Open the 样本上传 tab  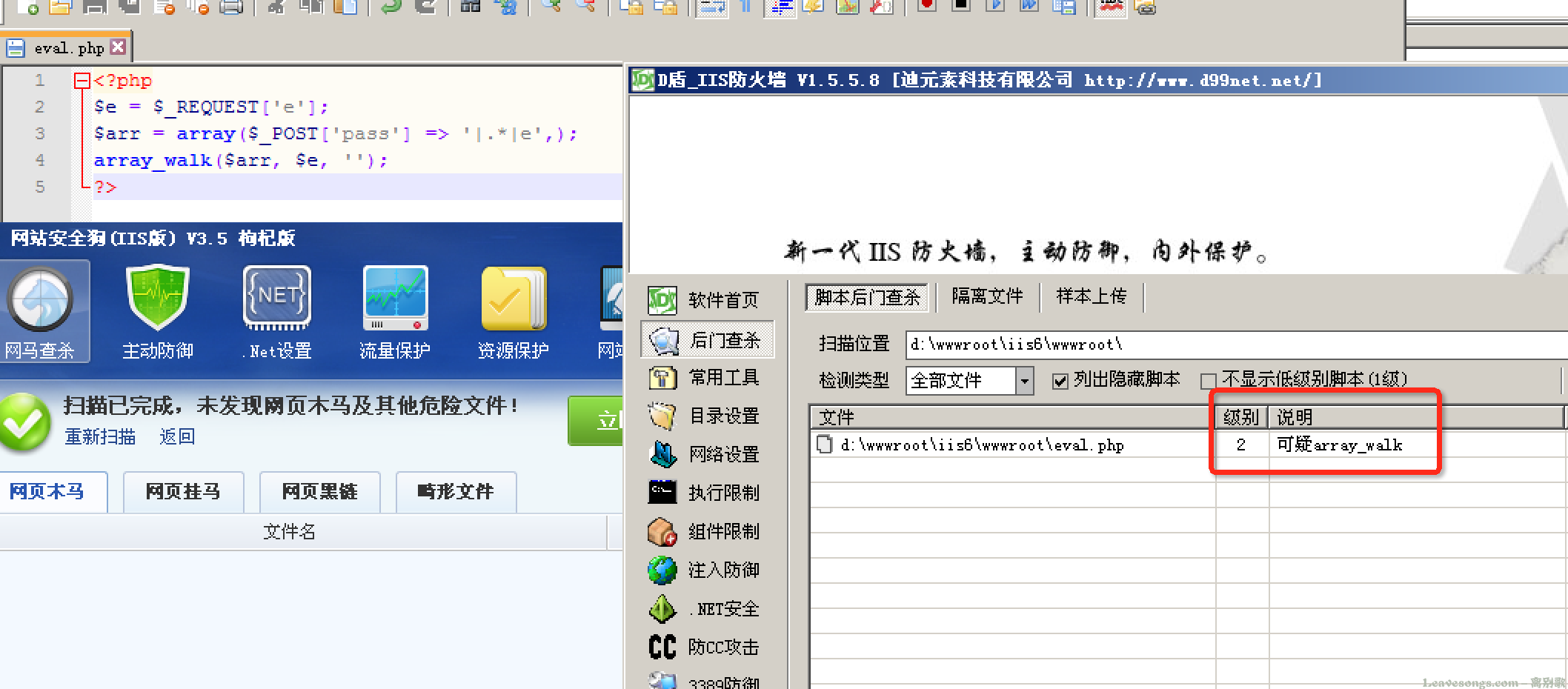click(x=1092, y=296)
